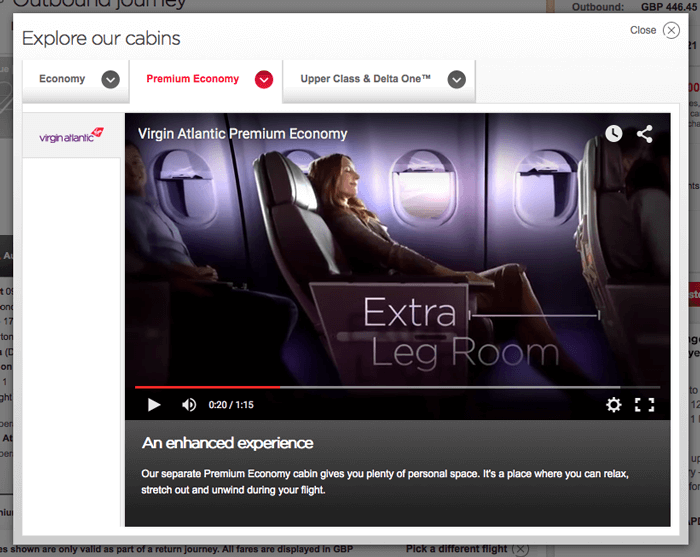This screenshot has height=557, width=700.
Task: Share the video via share icon
Action: [x=644, y=133]
